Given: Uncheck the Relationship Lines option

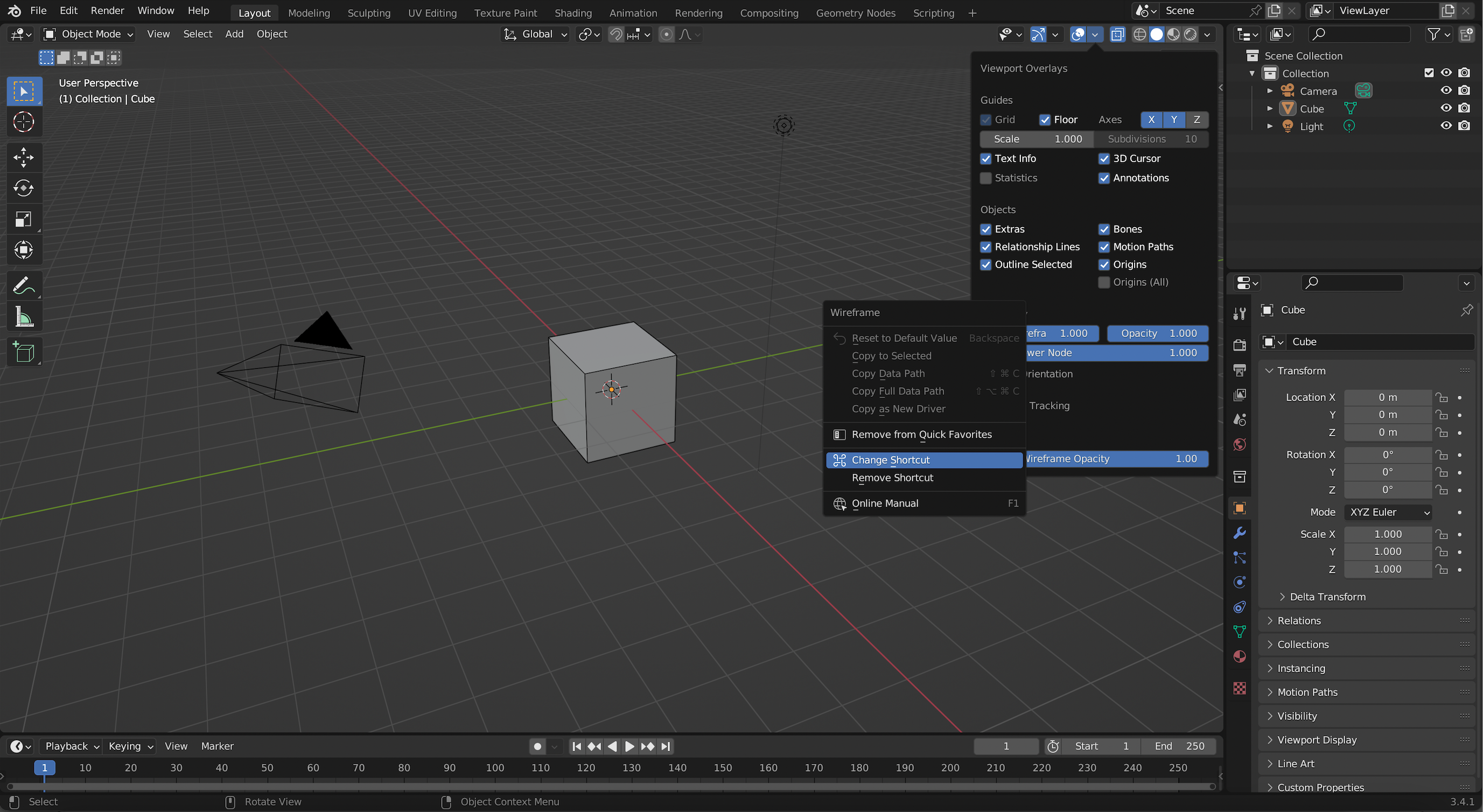Looking at the screenshot, I should [x=986, y=247].
